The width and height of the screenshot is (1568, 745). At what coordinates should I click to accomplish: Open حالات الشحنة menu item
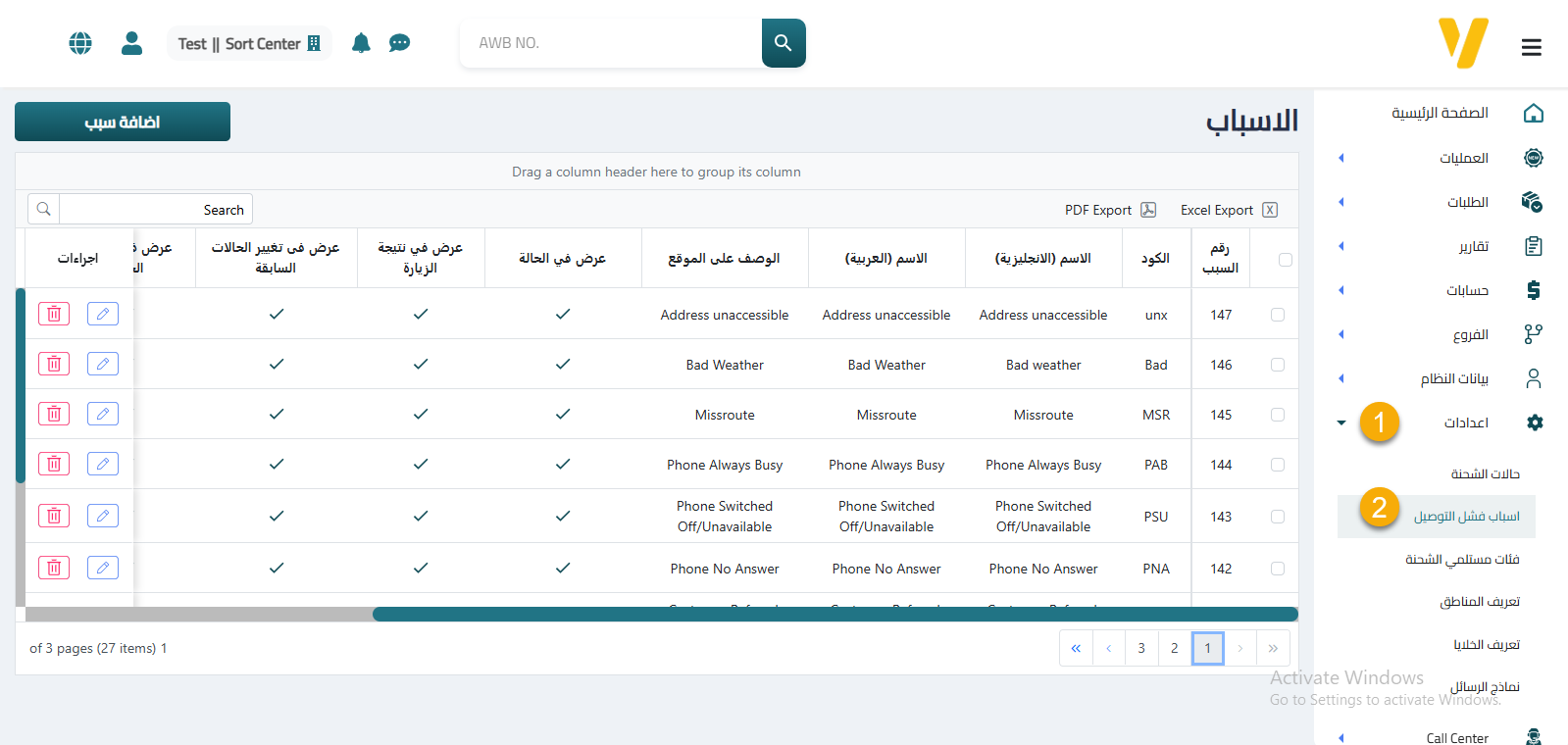(1485, 473)
